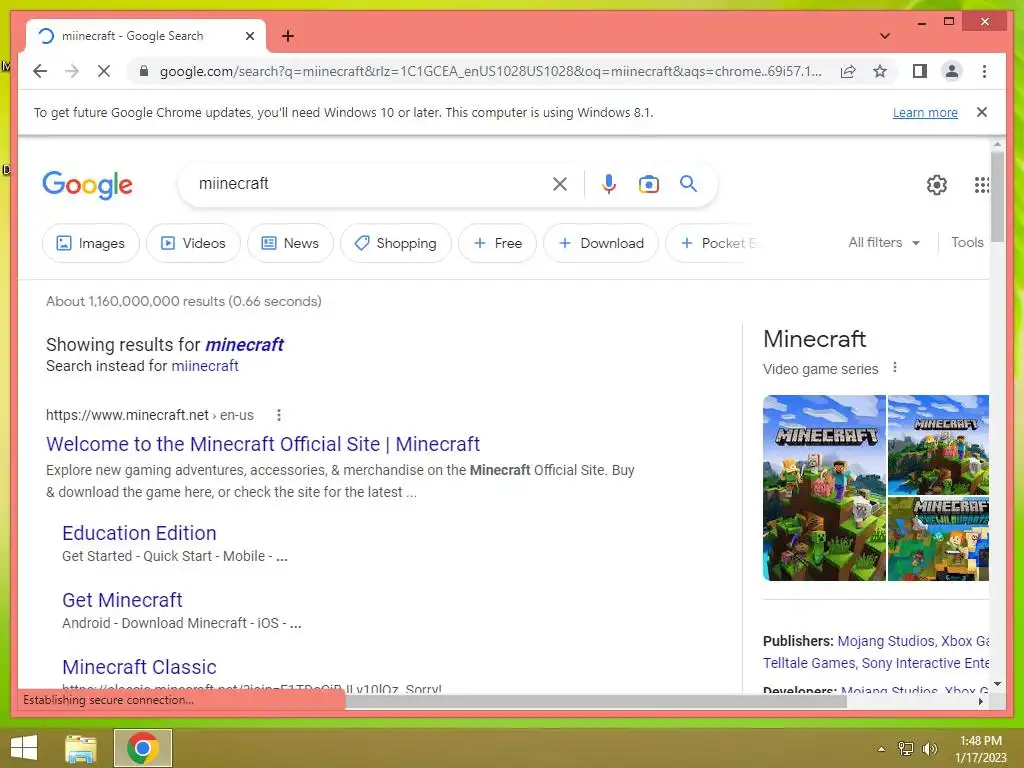Add the Download search refinement
This screenshot has height=768, width=1024.
[601, 243]
